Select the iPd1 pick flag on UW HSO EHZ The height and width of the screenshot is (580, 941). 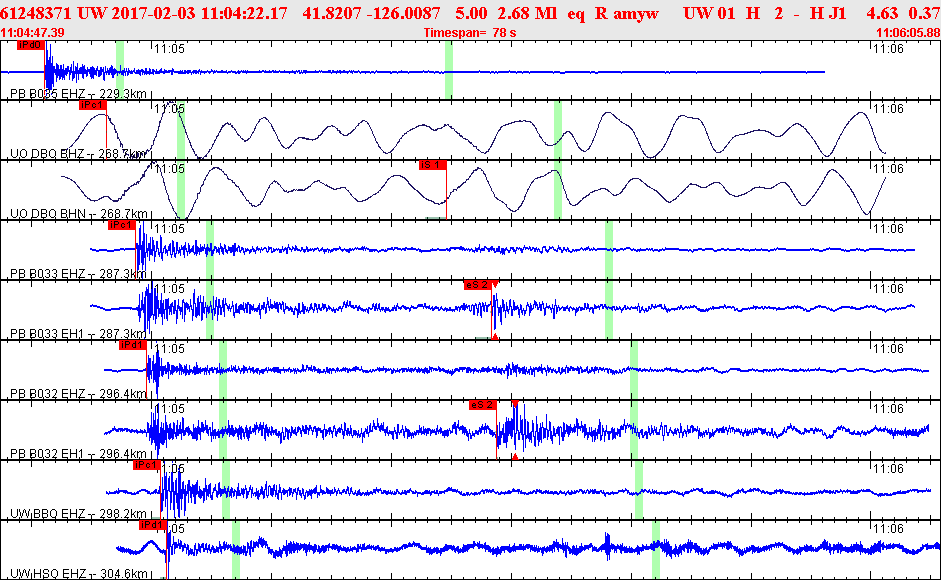[152, 525]
